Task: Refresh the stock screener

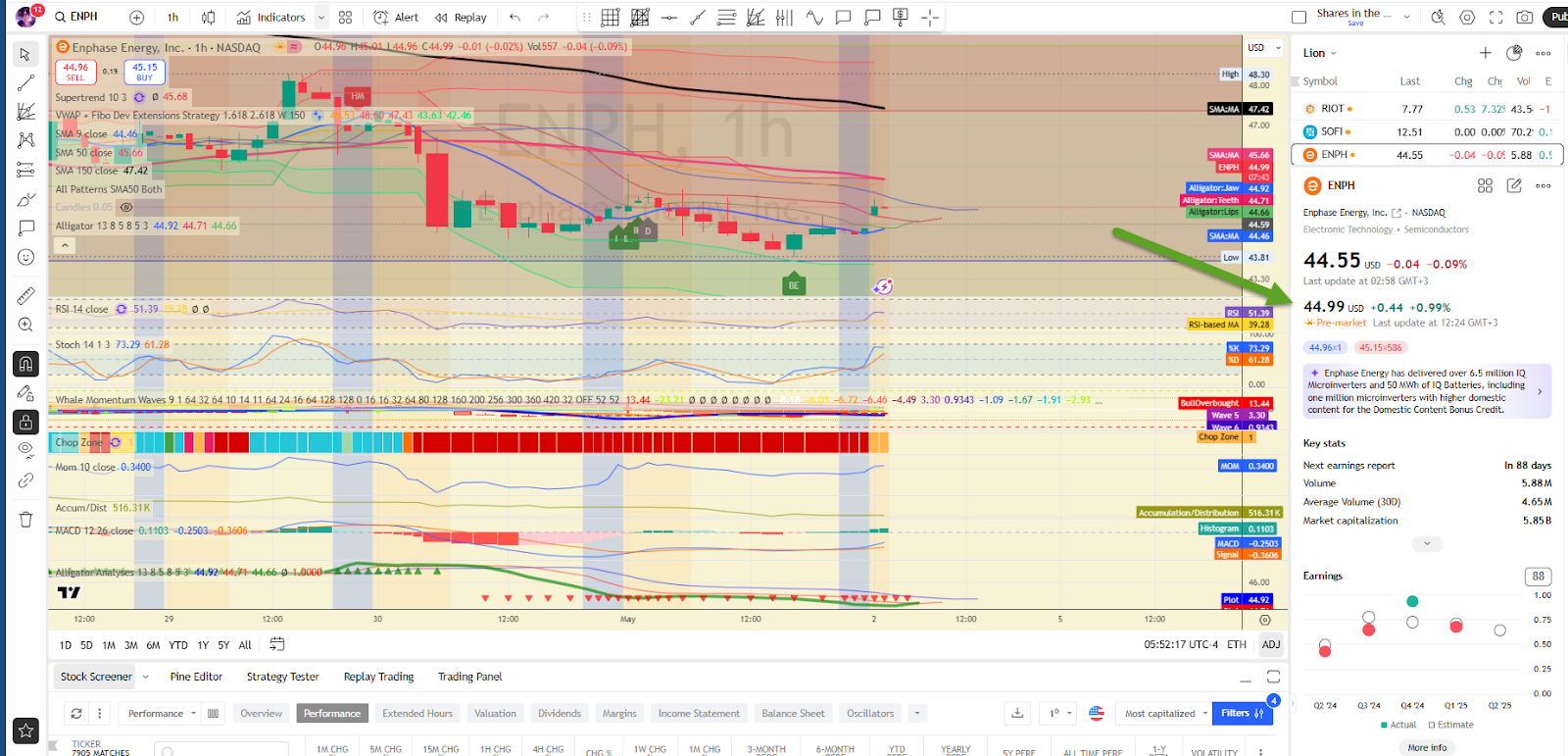Action: tap(76, 713)
